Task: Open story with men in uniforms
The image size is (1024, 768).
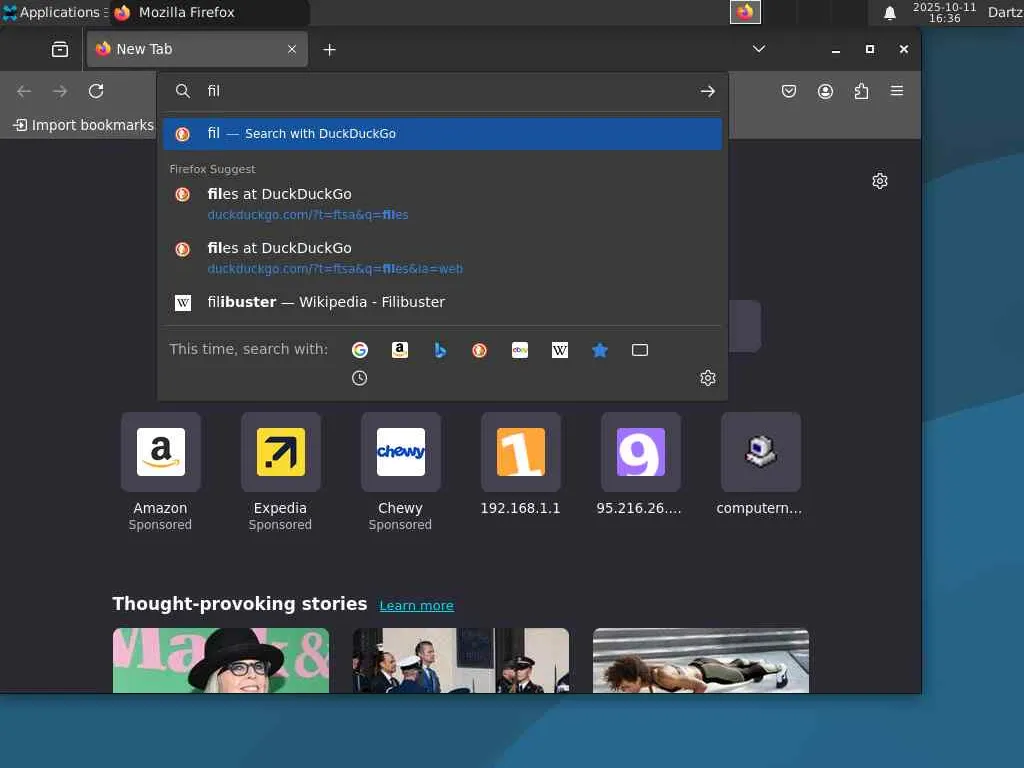Action: coord(461,660)
